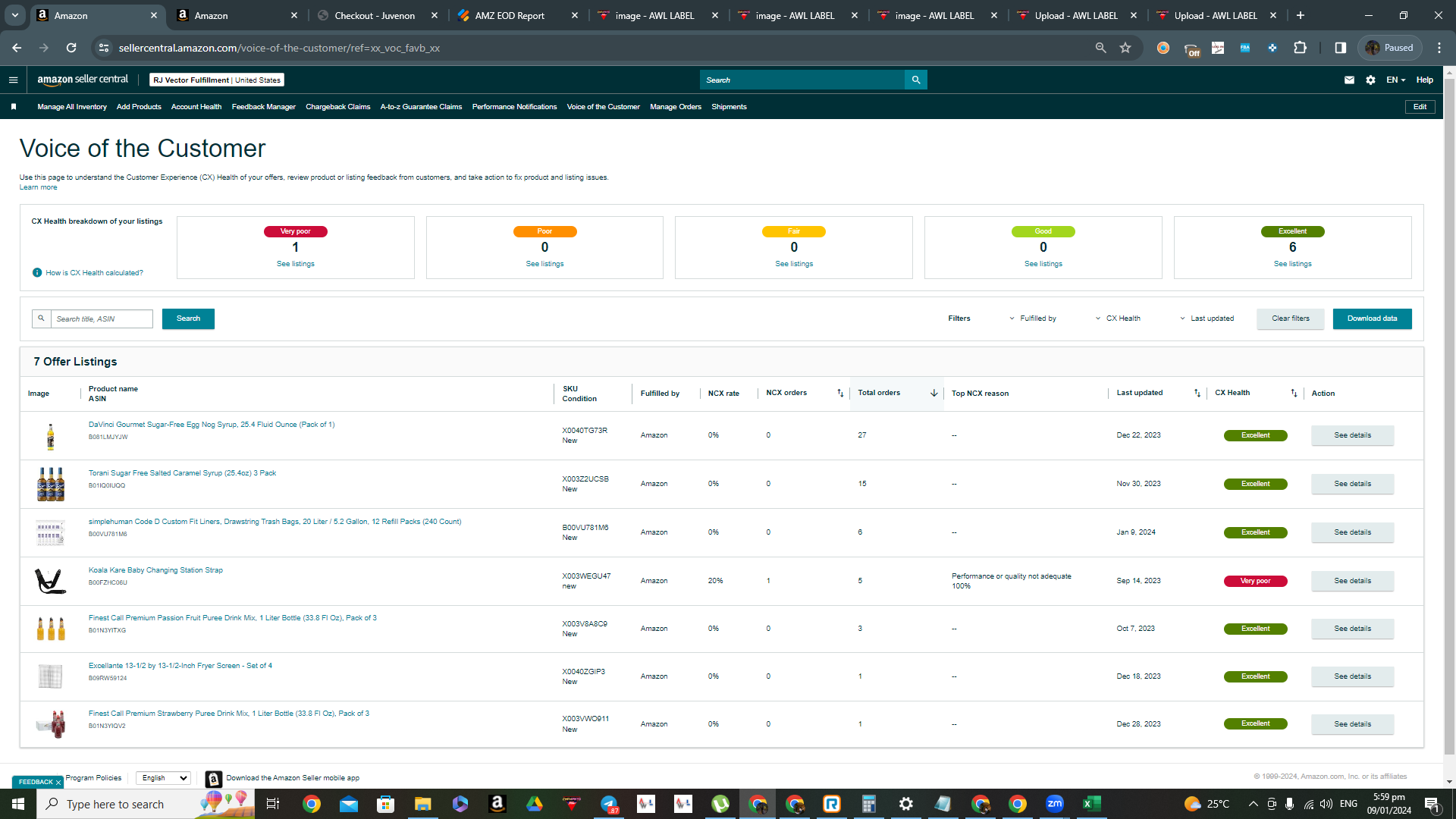Click the page vertical scrollbar
Screen dimensions: 1456x819
pos(1449,417)
